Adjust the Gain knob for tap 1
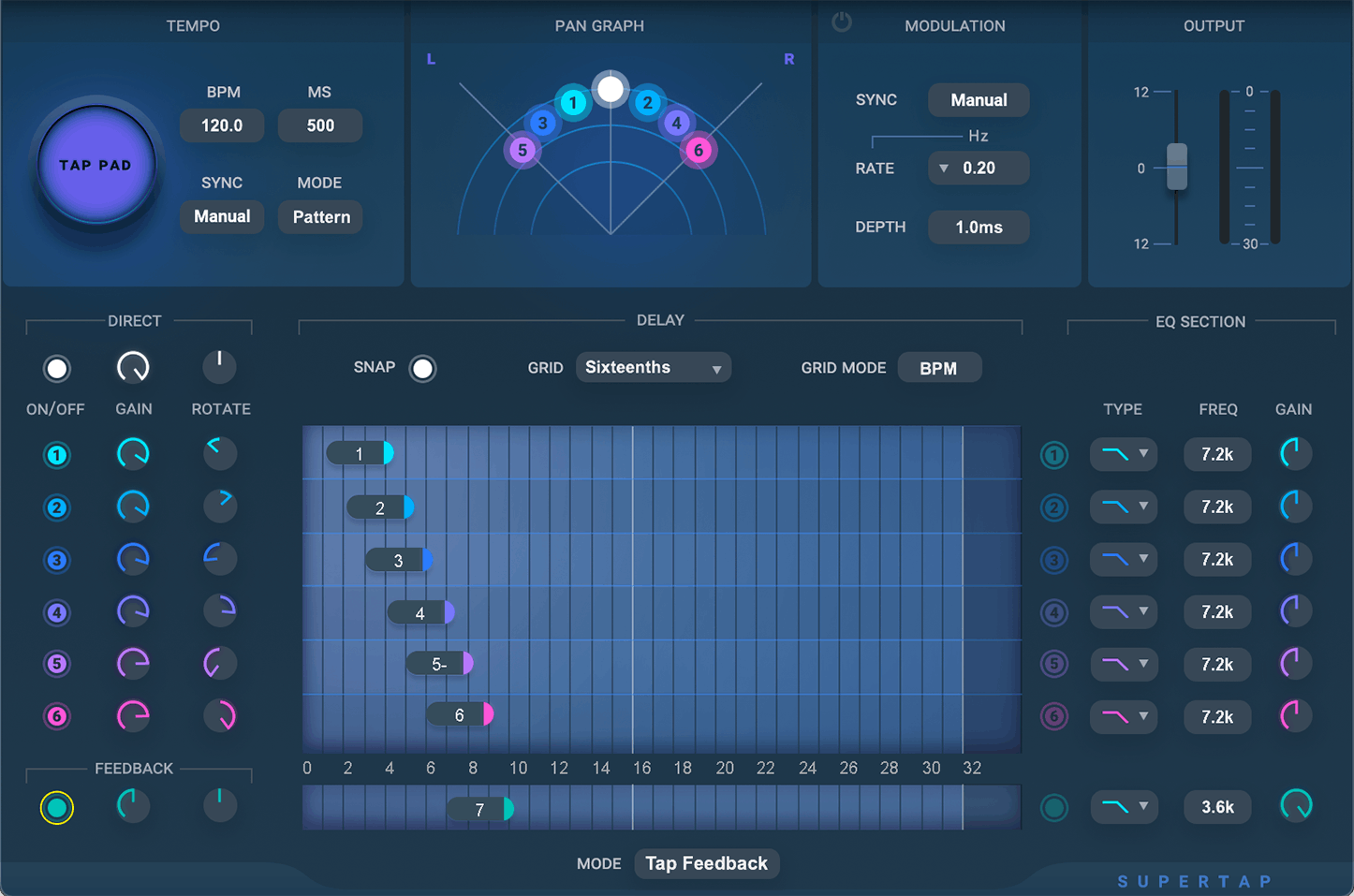 point(133,453)
